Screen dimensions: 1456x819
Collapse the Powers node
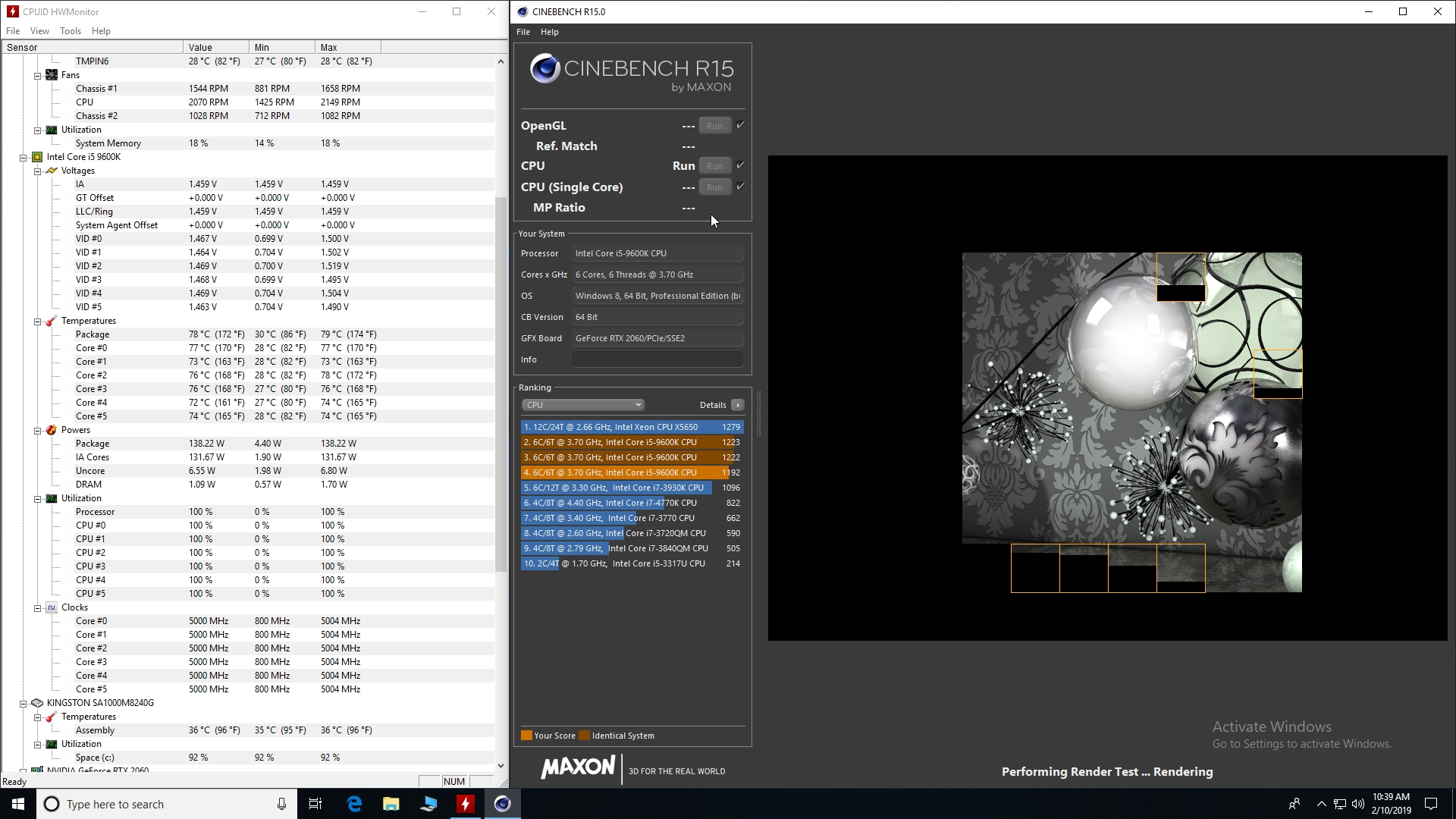(37, 431)
